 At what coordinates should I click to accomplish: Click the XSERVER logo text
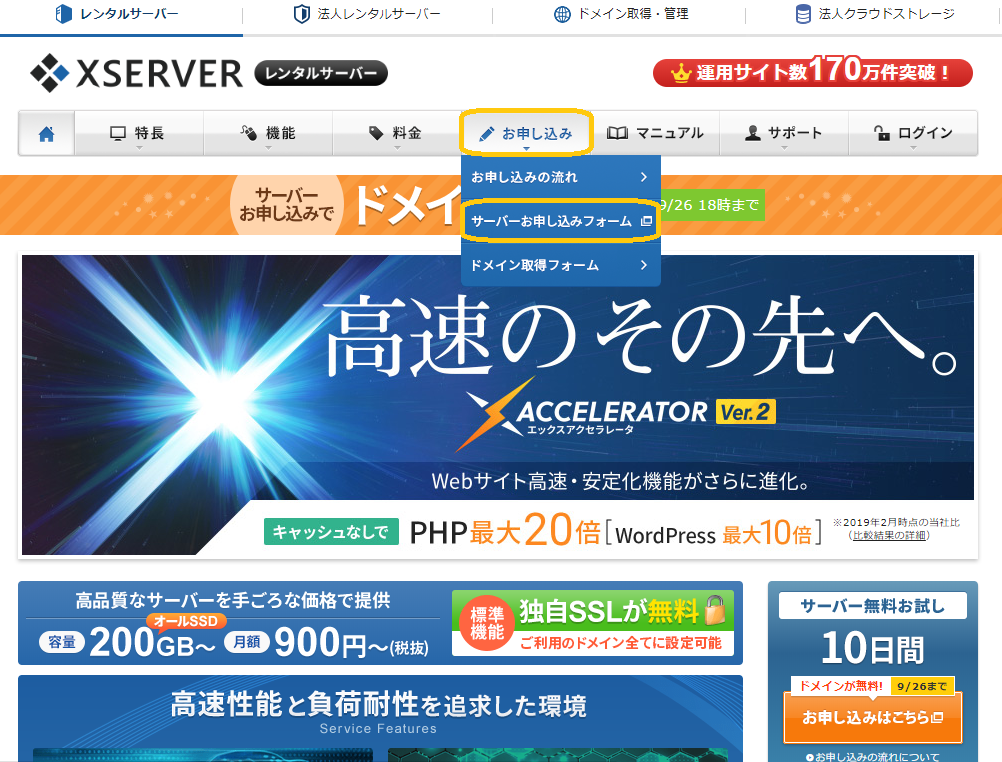159,74
